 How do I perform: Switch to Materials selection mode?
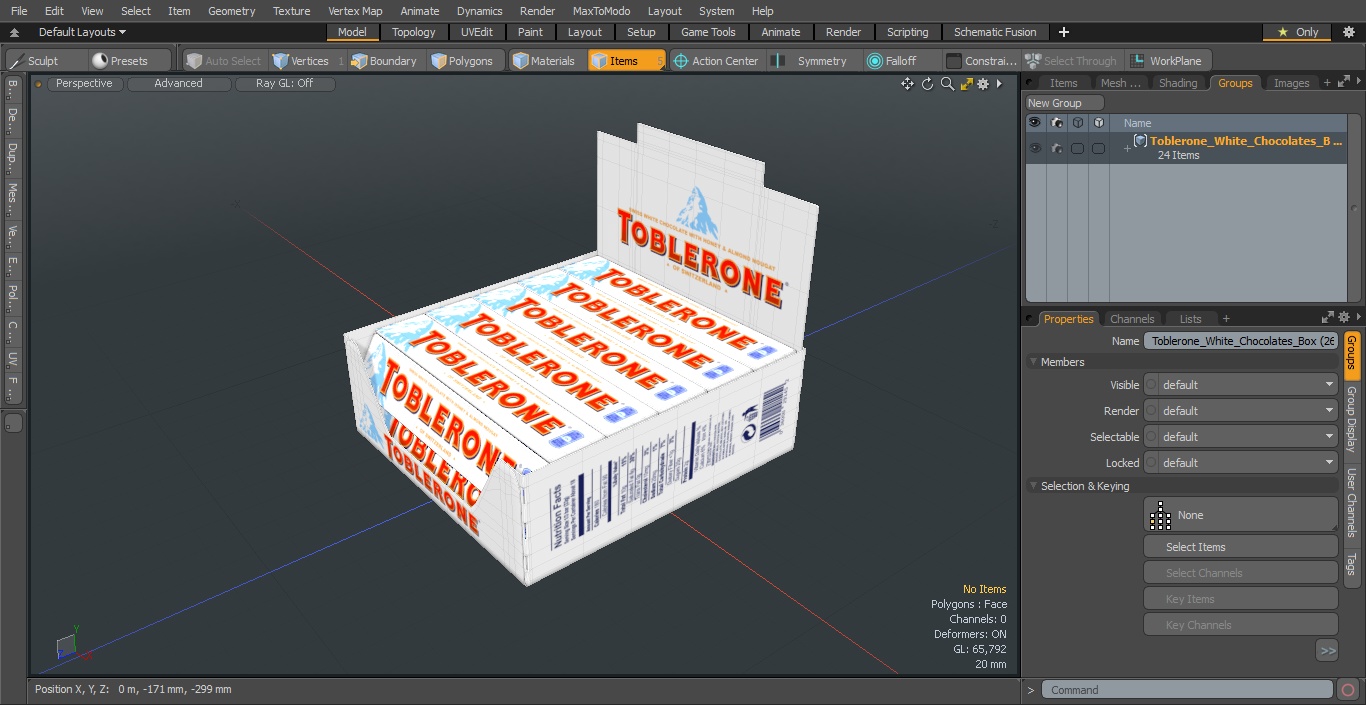(544, 61)
